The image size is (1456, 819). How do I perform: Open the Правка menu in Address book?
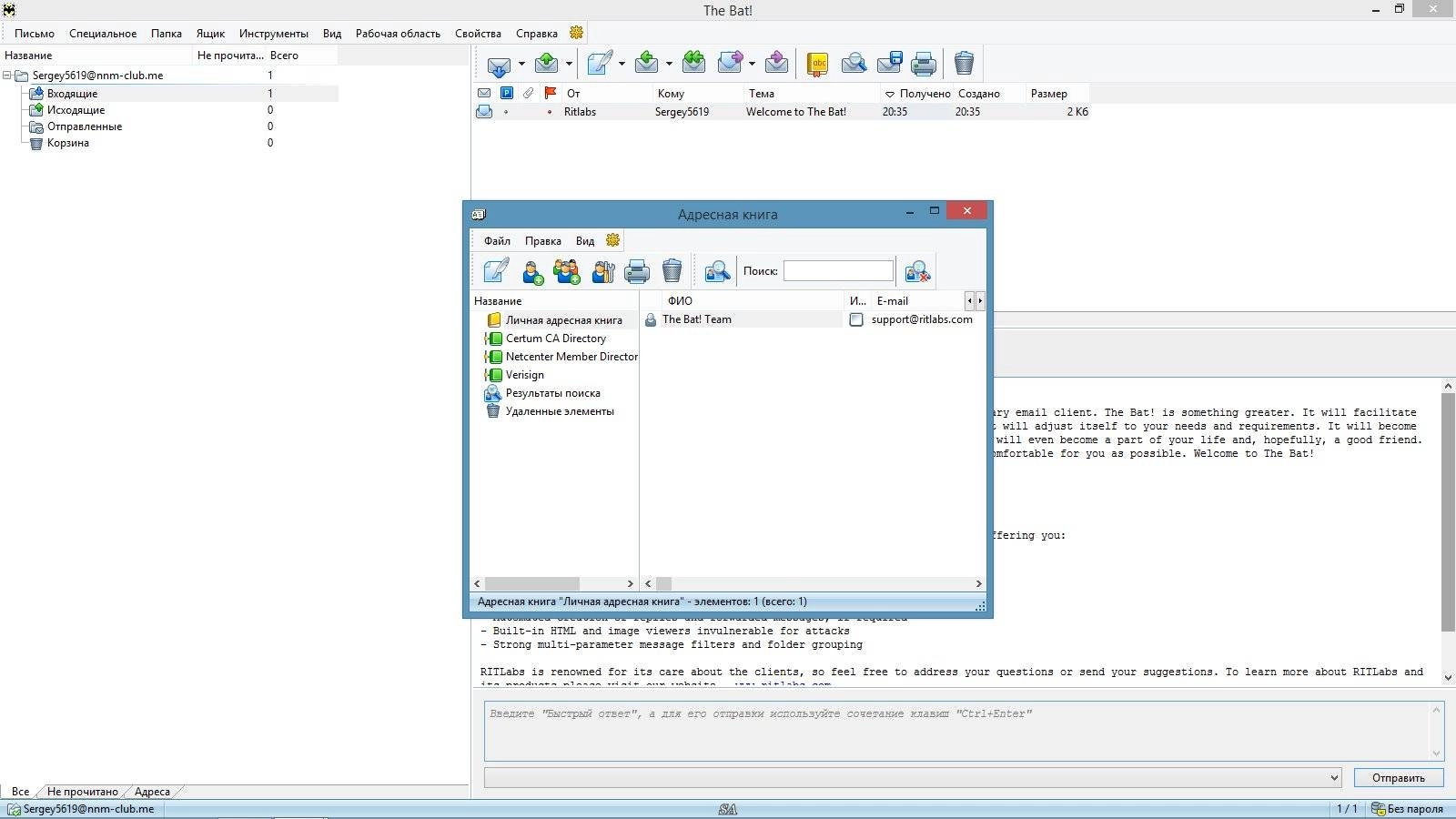[542, 241]
